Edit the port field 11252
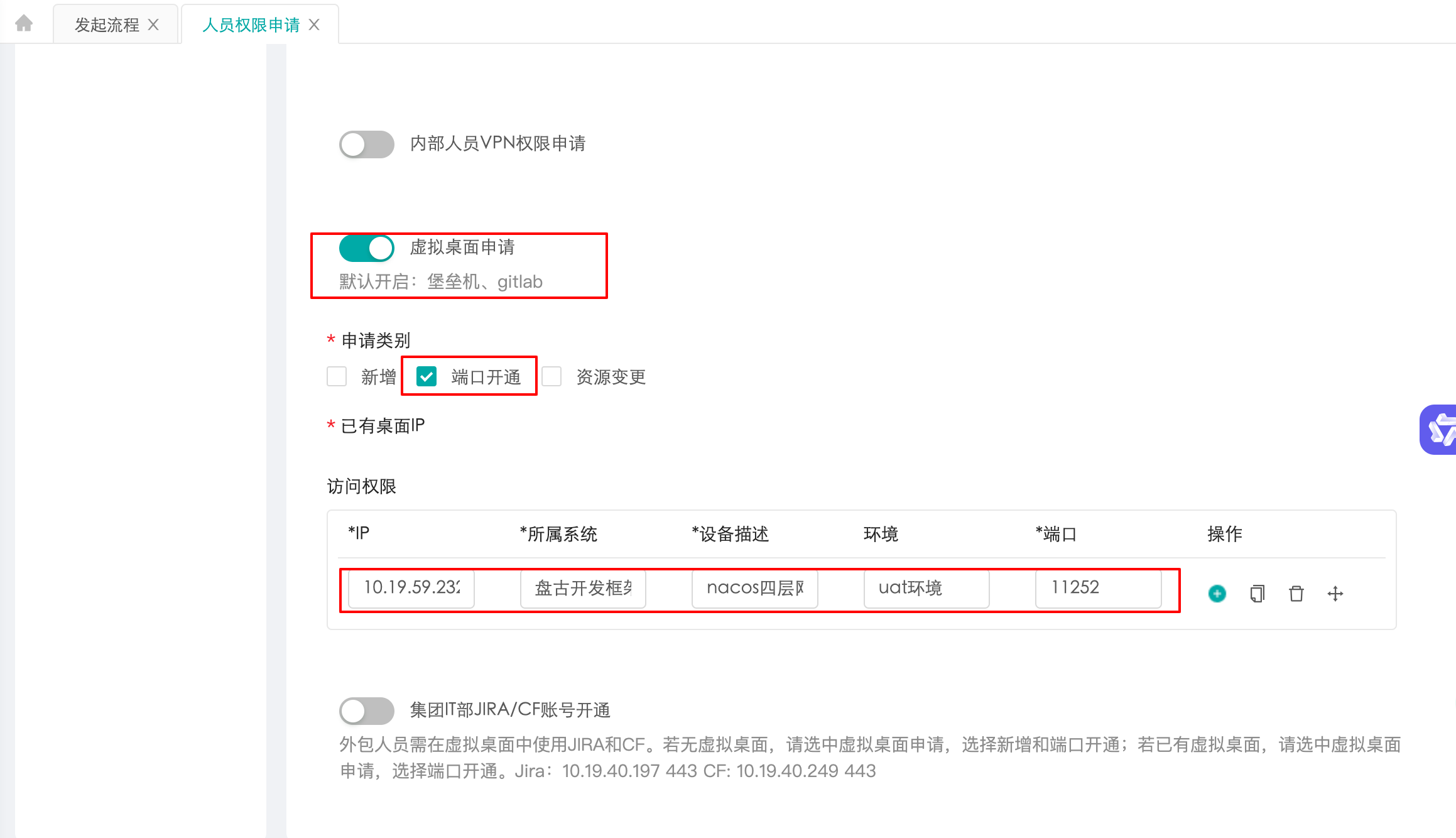Screen dimensions: 1456x838 1099,589
